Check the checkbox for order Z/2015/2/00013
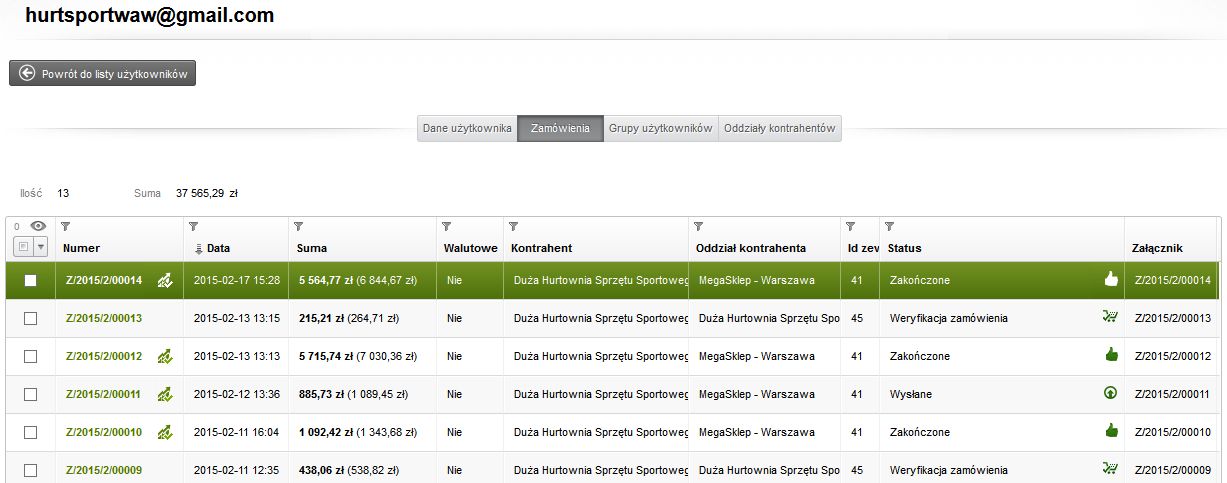Screen dimensions: 1227x483 [x=30, y=318]
